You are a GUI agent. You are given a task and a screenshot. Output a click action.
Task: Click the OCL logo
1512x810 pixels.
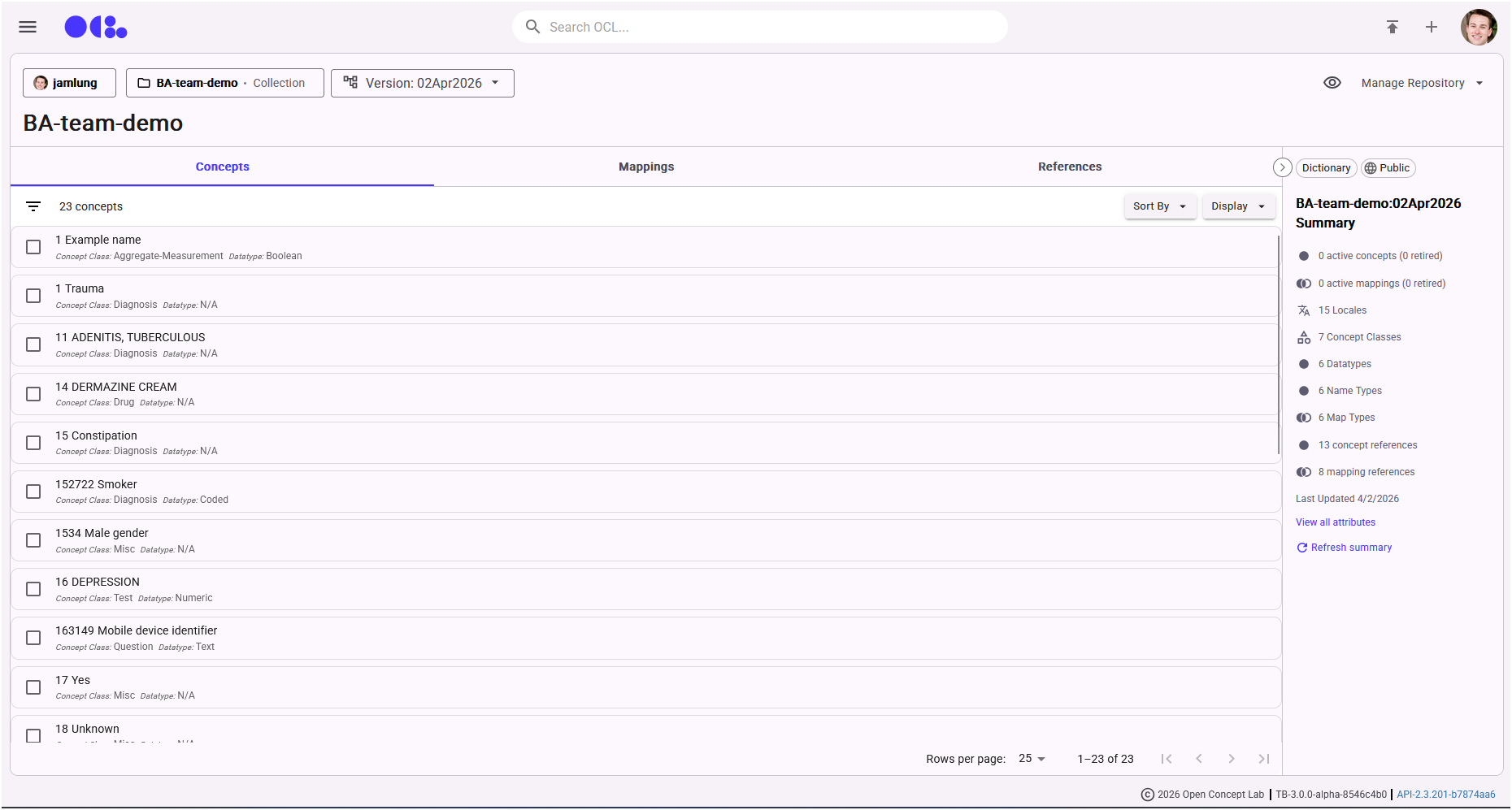96,27
